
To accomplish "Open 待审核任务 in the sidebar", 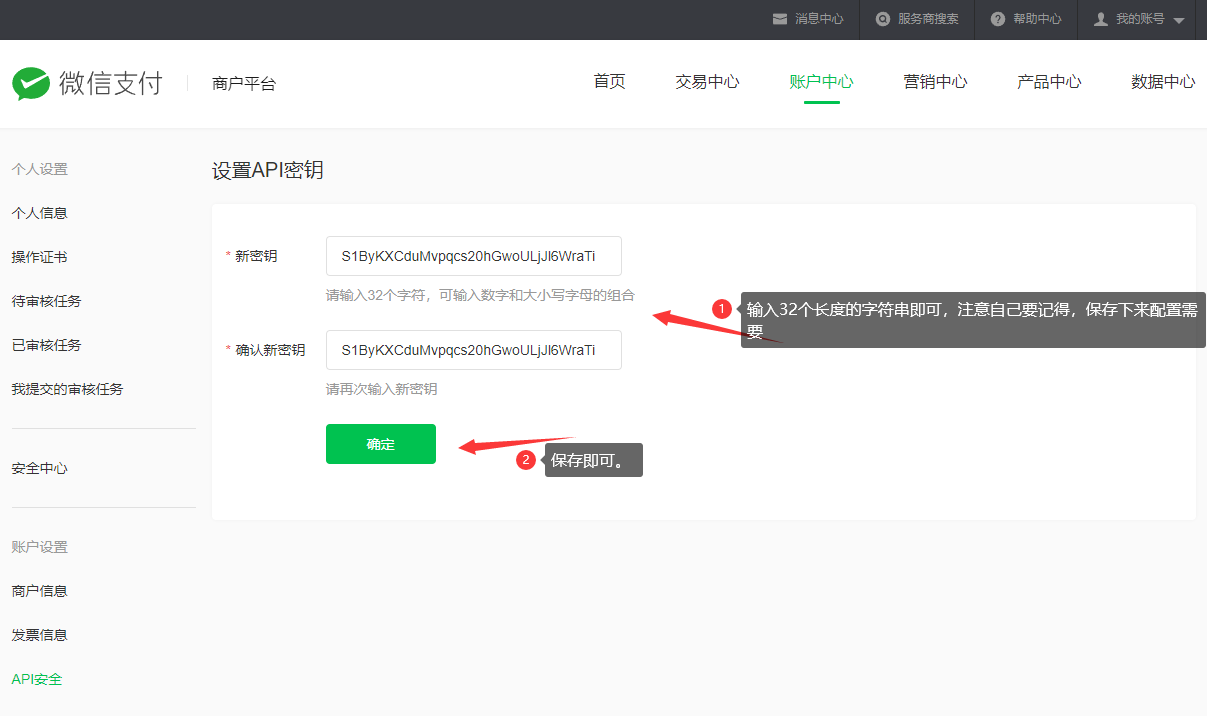I will click(x=47, y=301).
